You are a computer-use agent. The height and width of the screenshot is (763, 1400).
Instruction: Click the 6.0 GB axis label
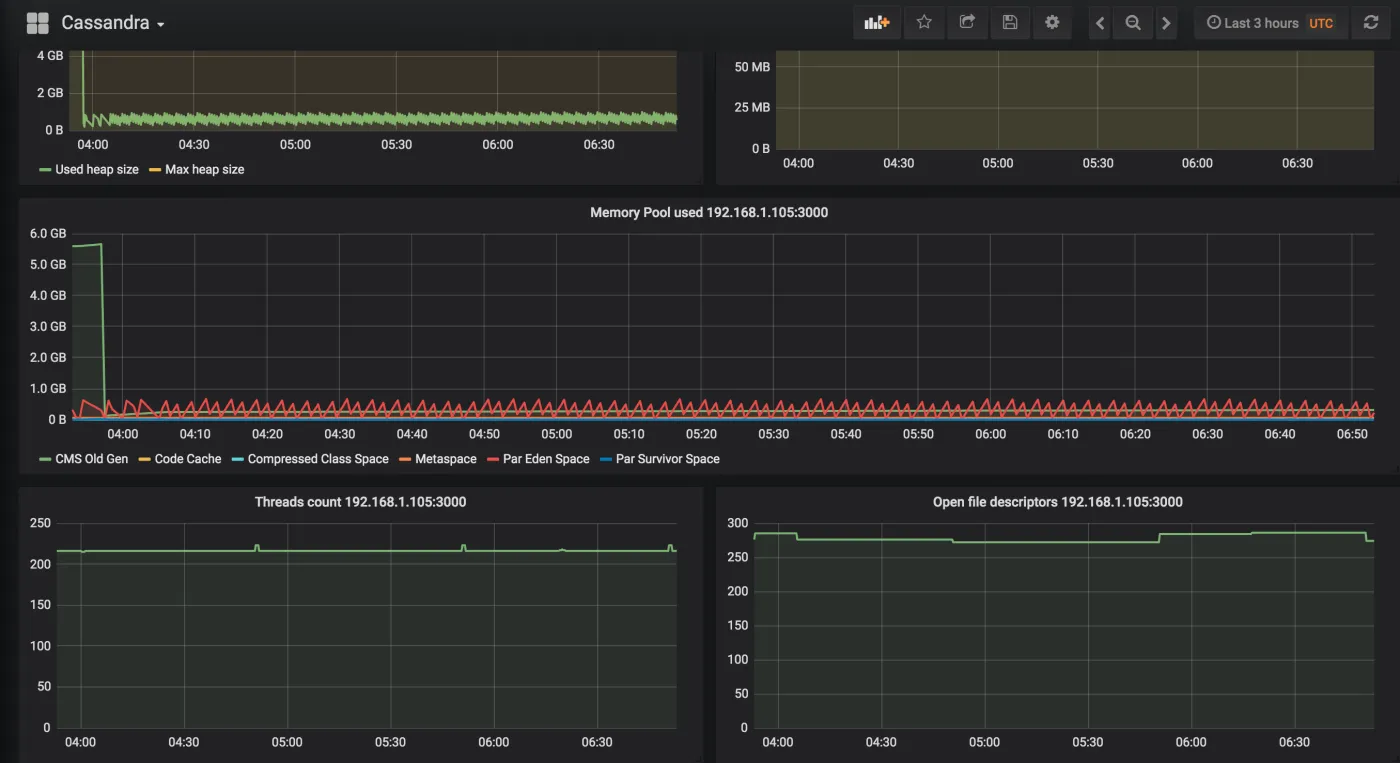pos(48,234)
